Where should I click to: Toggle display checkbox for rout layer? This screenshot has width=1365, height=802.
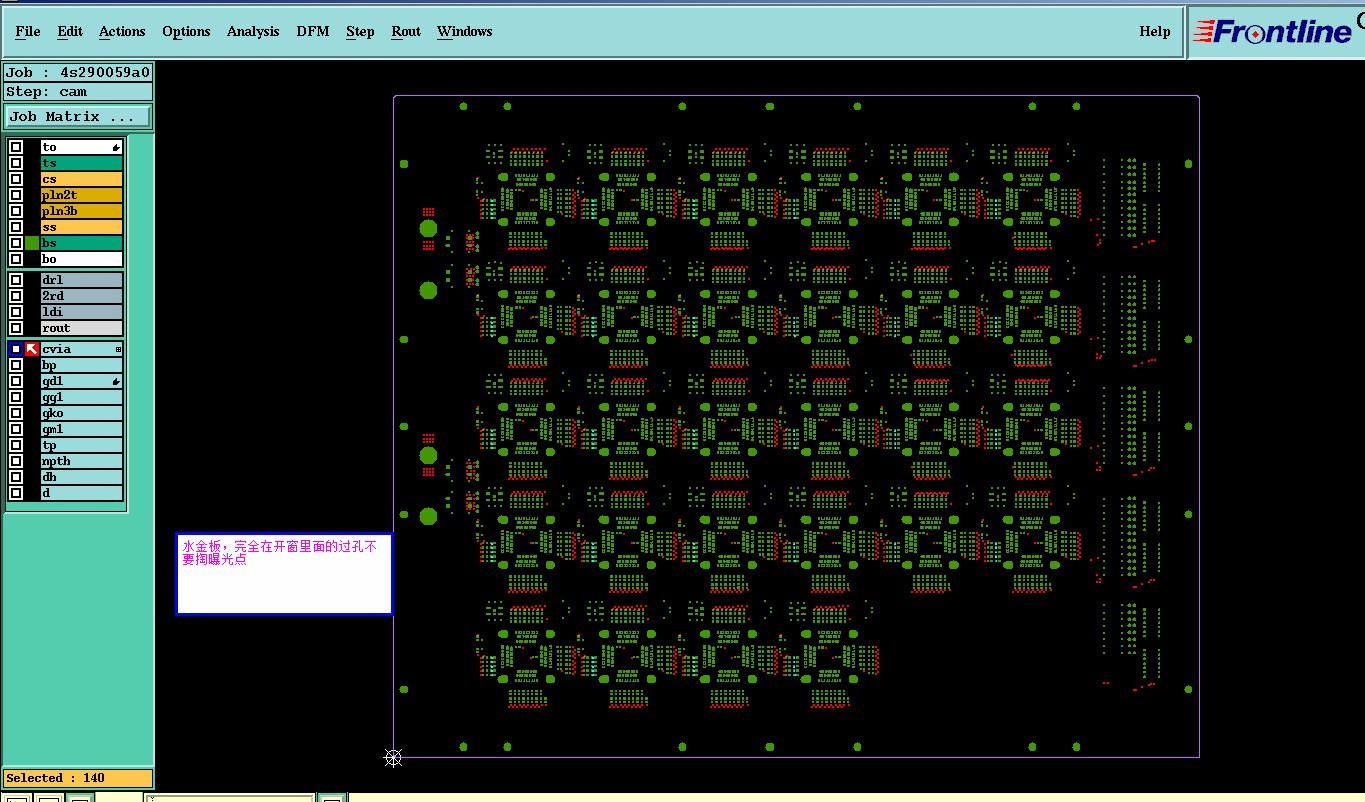(16, 328)
